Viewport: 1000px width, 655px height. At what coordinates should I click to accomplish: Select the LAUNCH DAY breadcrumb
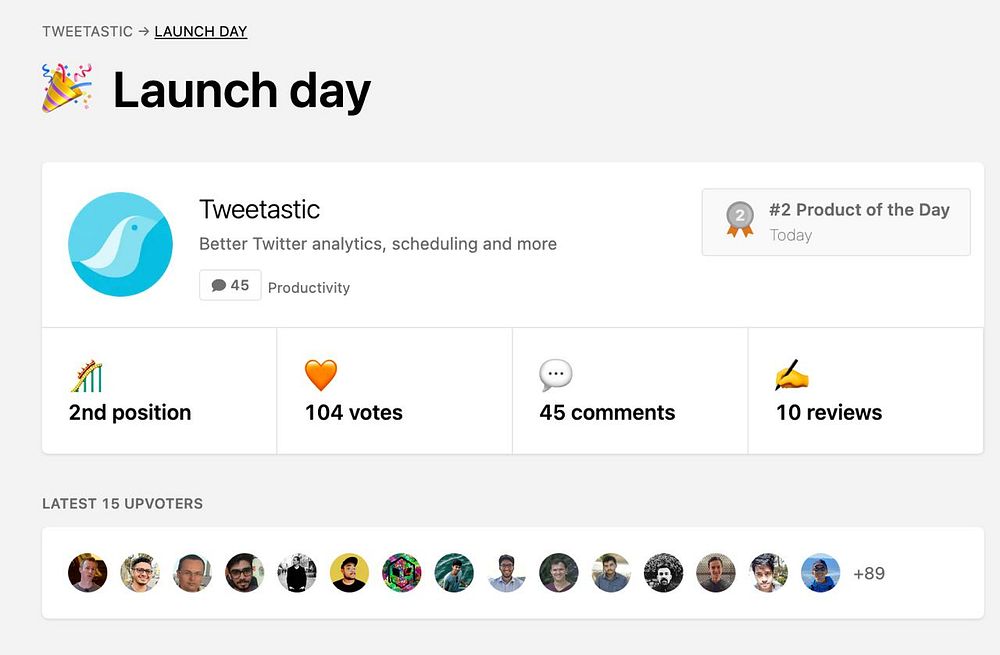[x=200, y=31]
